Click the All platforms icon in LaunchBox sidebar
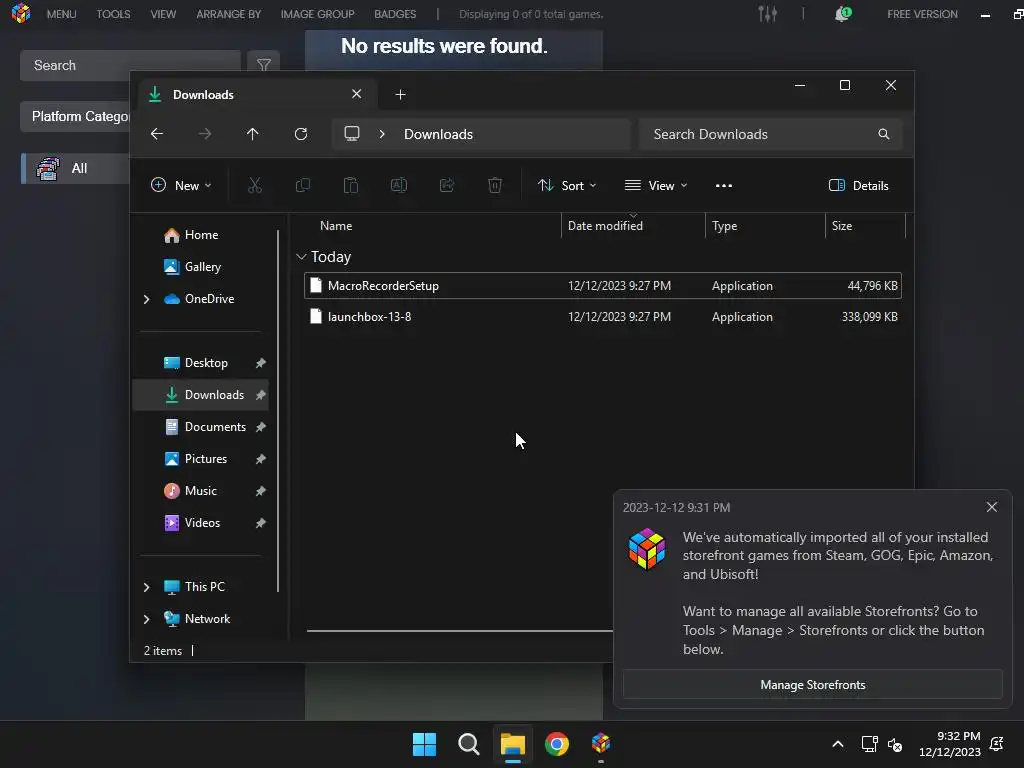The image size is (1024, 768). click(x=48, y=168)
